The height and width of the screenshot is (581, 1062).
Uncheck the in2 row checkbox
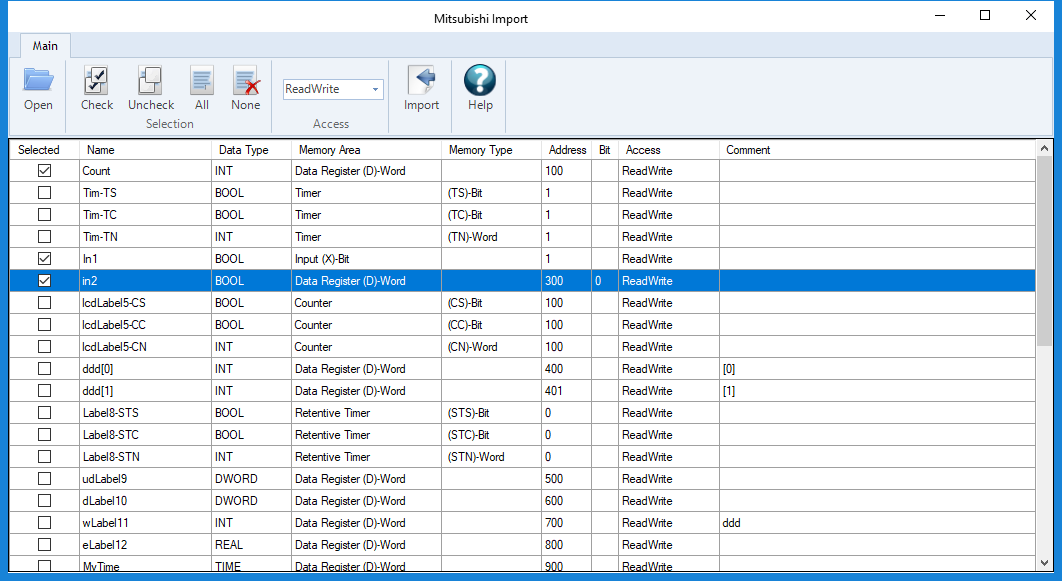pos(44,280)
